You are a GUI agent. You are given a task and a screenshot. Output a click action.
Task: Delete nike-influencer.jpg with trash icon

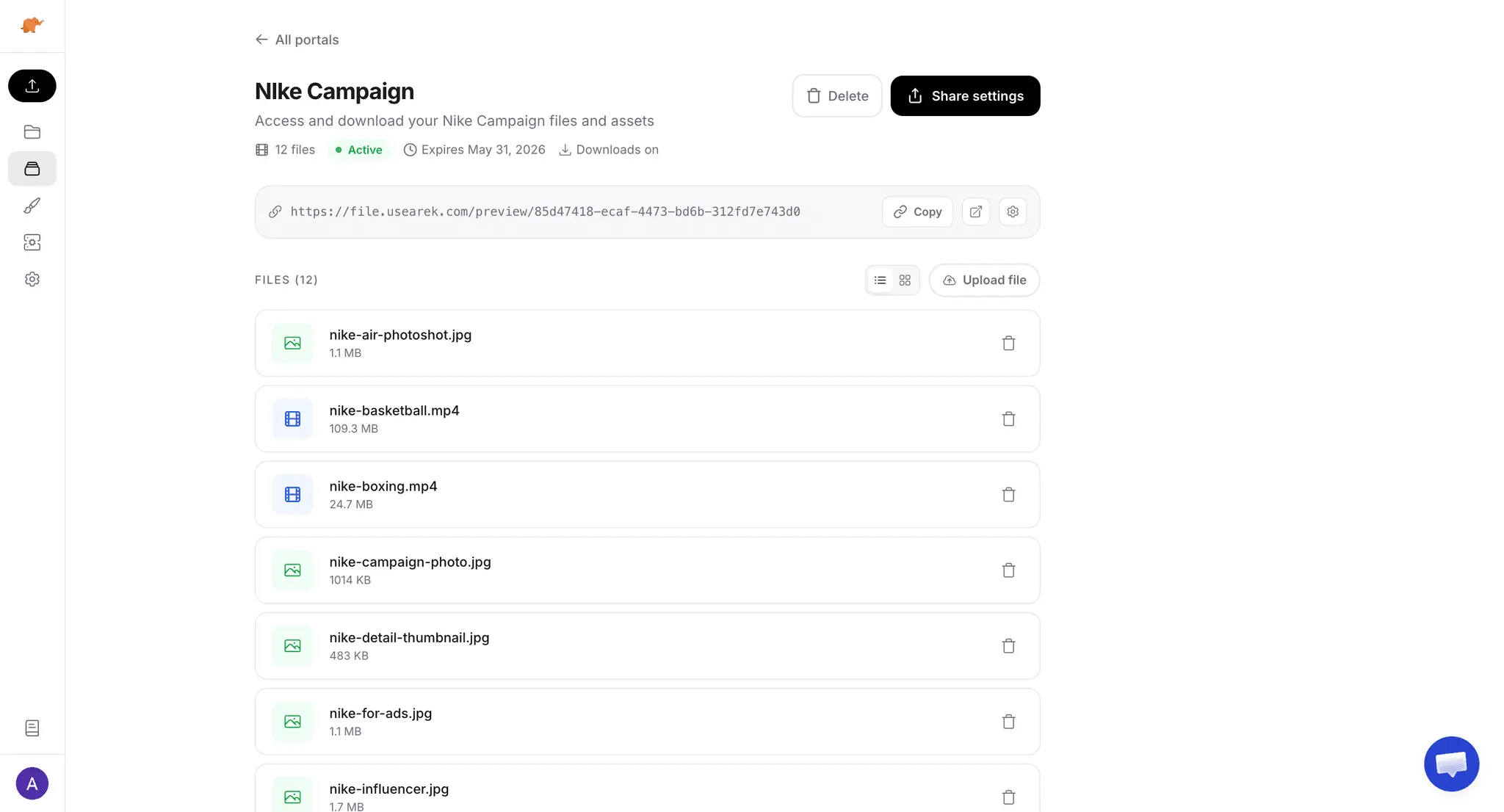pyautogui.click(x=1009, y=797)
